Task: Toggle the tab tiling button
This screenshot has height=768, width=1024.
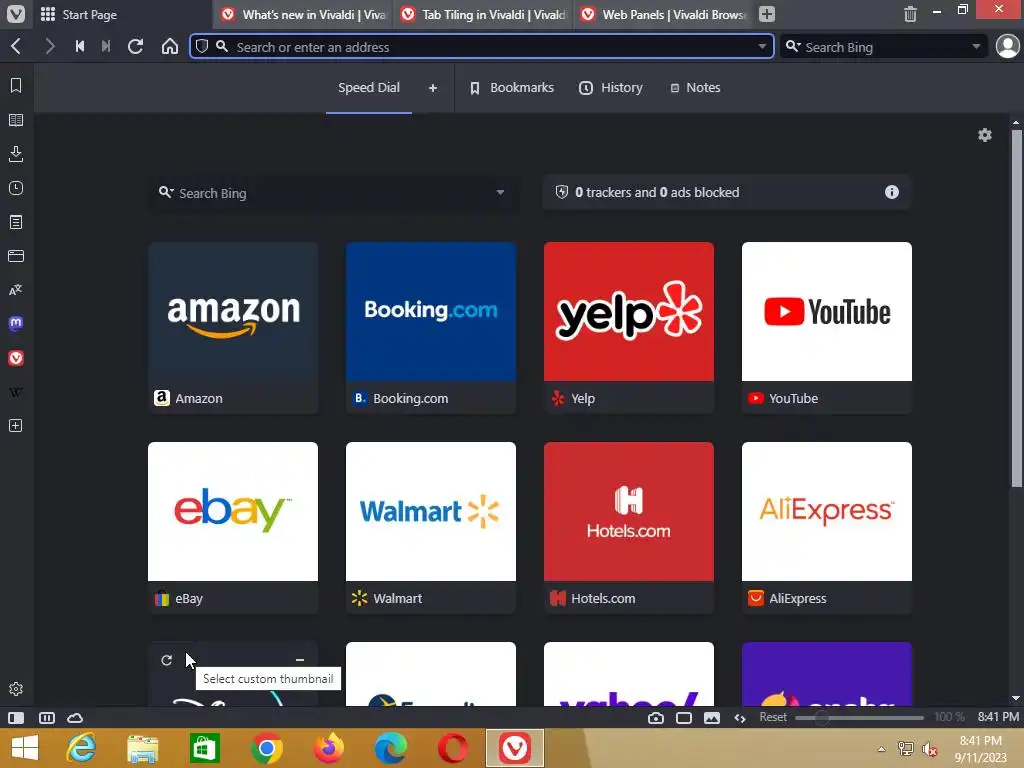Action: (47, 718)
